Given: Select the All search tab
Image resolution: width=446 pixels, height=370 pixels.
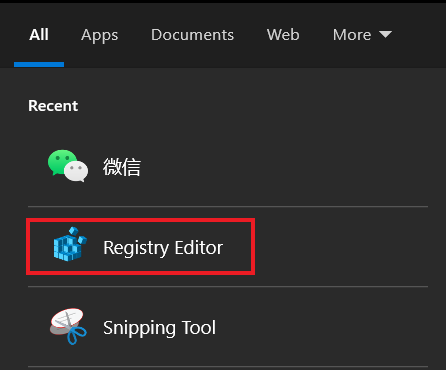Looking at the screenshot, I should pyautogui.click(x=39, y=35).
